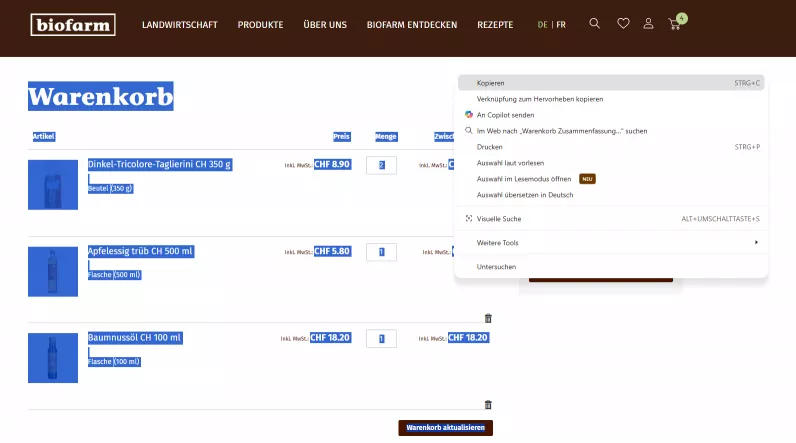Open ÜBER UNS navigation item

pyautogui.click(x=325, y=25)
